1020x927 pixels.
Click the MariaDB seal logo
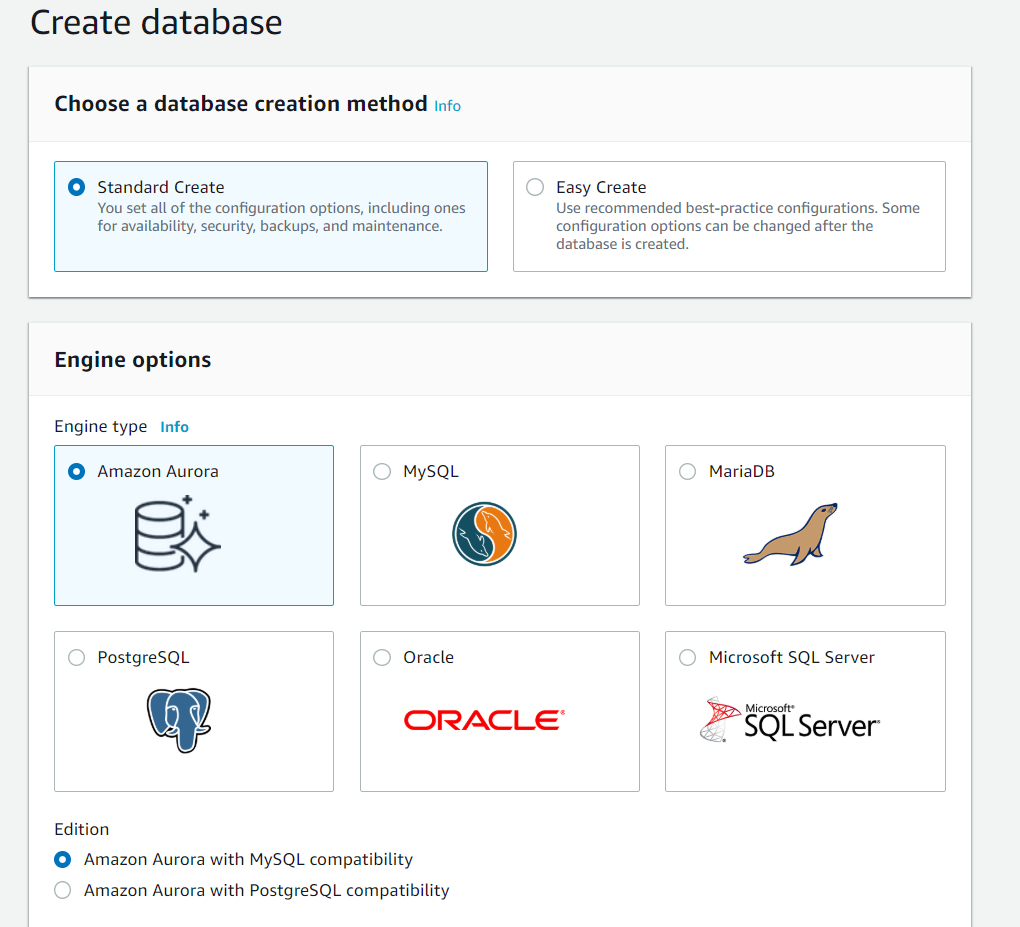(790, 535)
